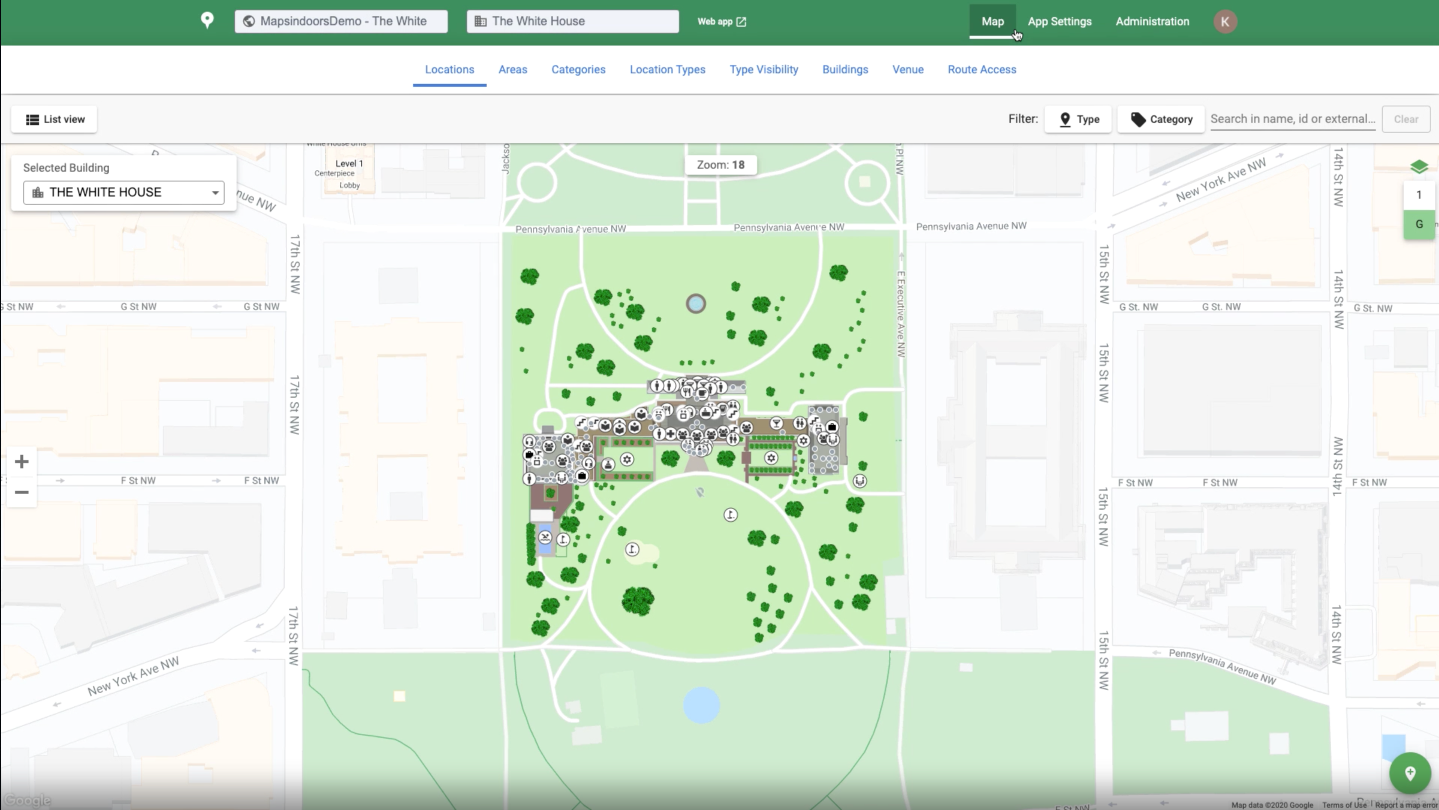Click the search name or id field
Viewport: 1439px width, 810px height.
1292,119
